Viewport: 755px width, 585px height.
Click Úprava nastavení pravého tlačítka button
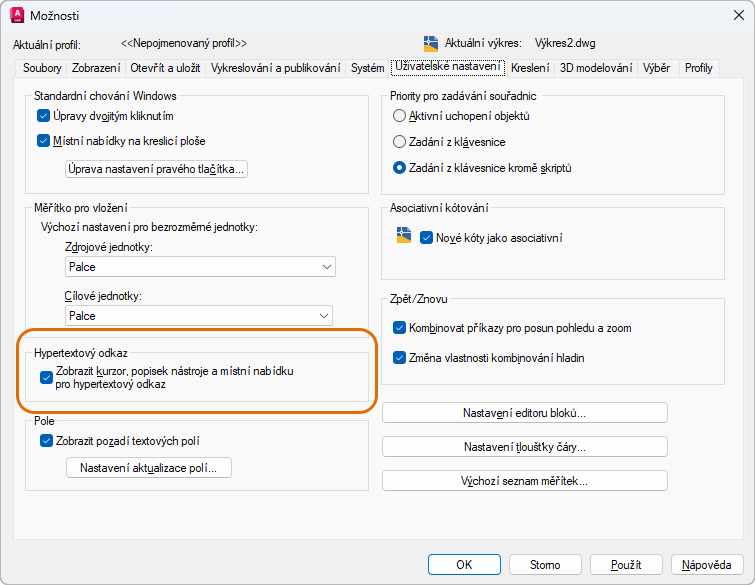pyautogui.click(x=155, y=169)
